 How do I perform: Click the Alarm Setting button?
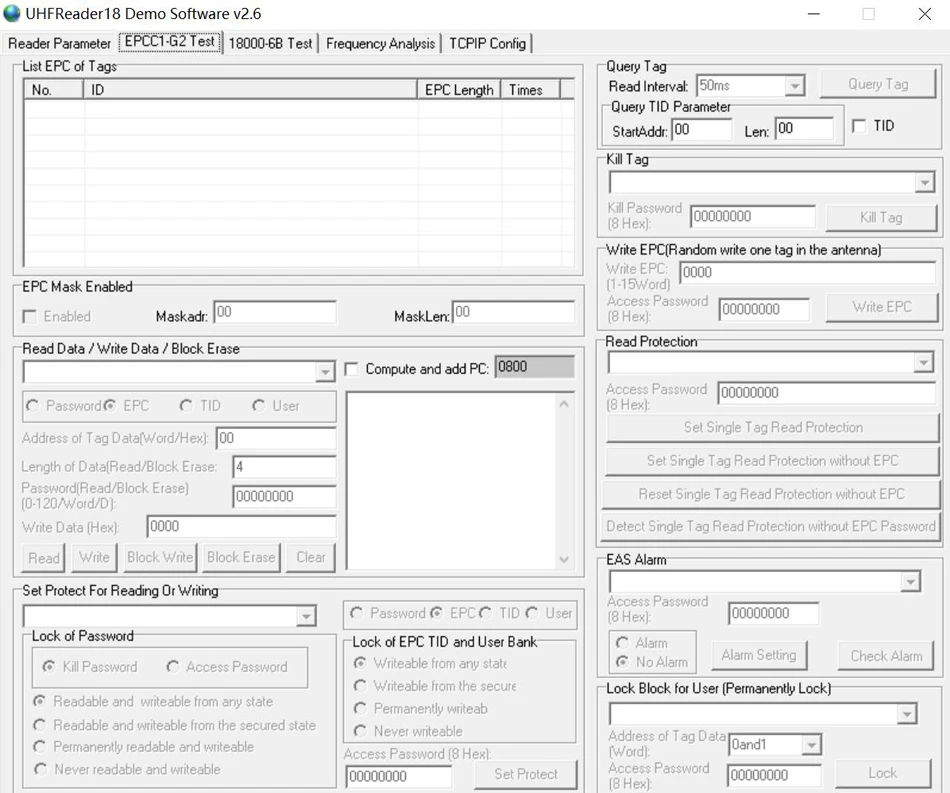pos(759,655)
